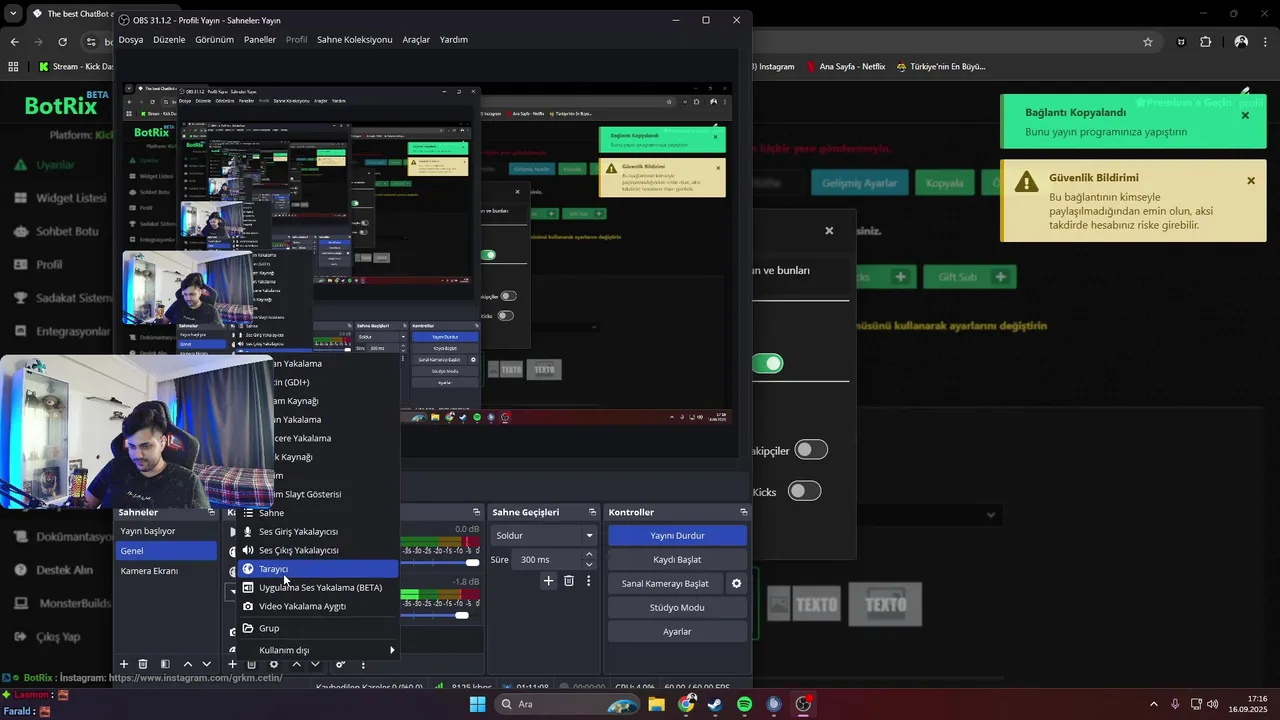Open Araçlar menu in OBS
This screenshot has width=1280, height=720.
click(416, 40)
